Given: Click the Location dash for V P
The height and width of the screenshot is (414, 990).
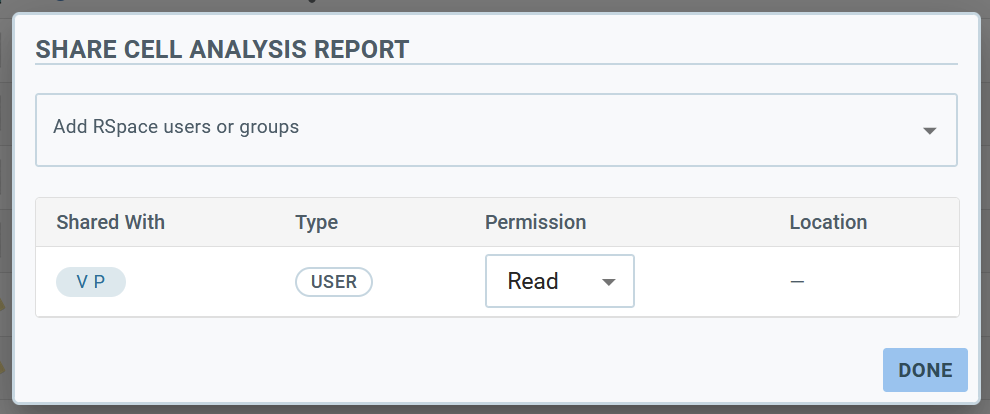Looking at the screenshot, I should [x=797, y=282].
